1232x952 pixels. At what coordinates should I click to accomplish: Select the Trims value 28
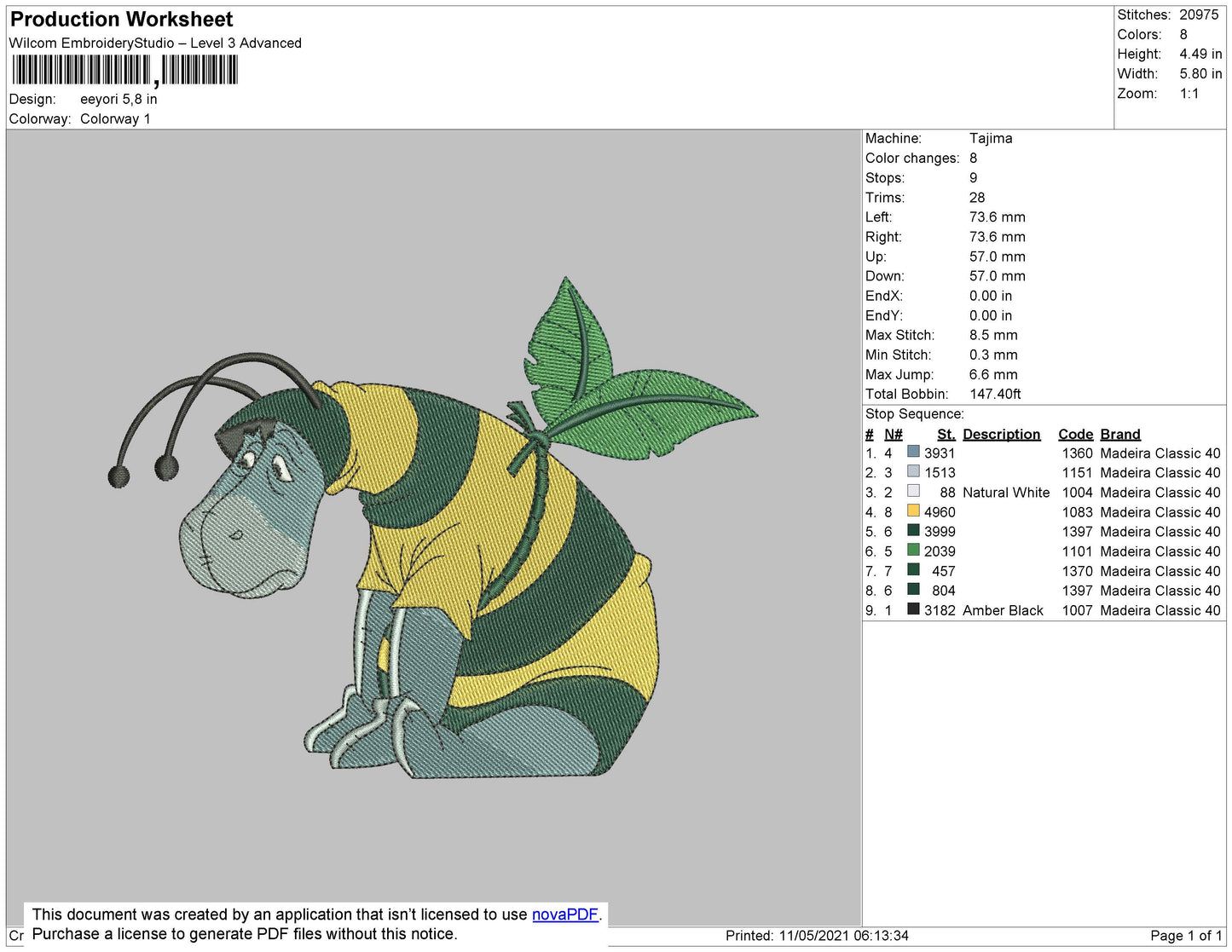pyautogui.click(x=977, y=198)
